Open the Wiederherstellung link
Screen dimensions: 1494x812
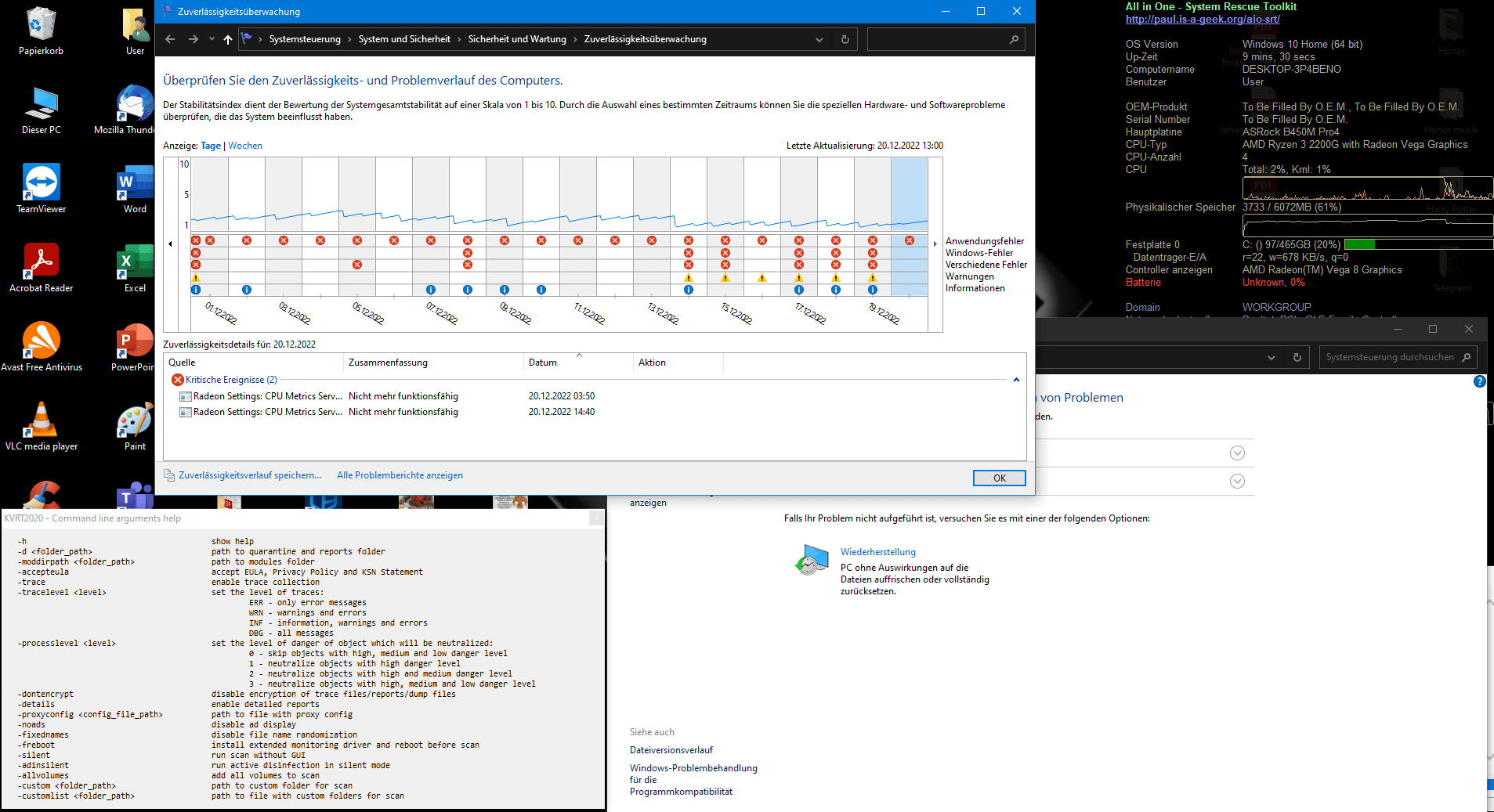877,552
